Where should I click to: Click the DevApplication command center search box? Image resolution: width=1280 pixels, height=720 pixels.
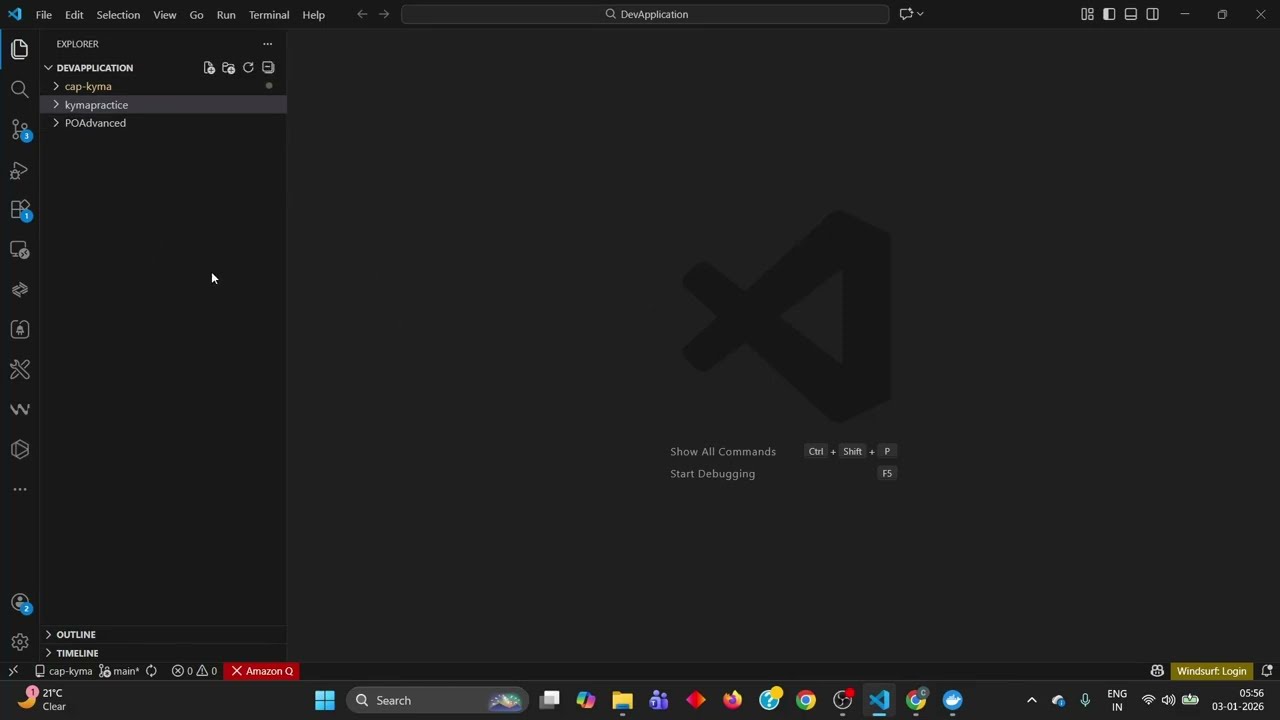pos(645,14)
